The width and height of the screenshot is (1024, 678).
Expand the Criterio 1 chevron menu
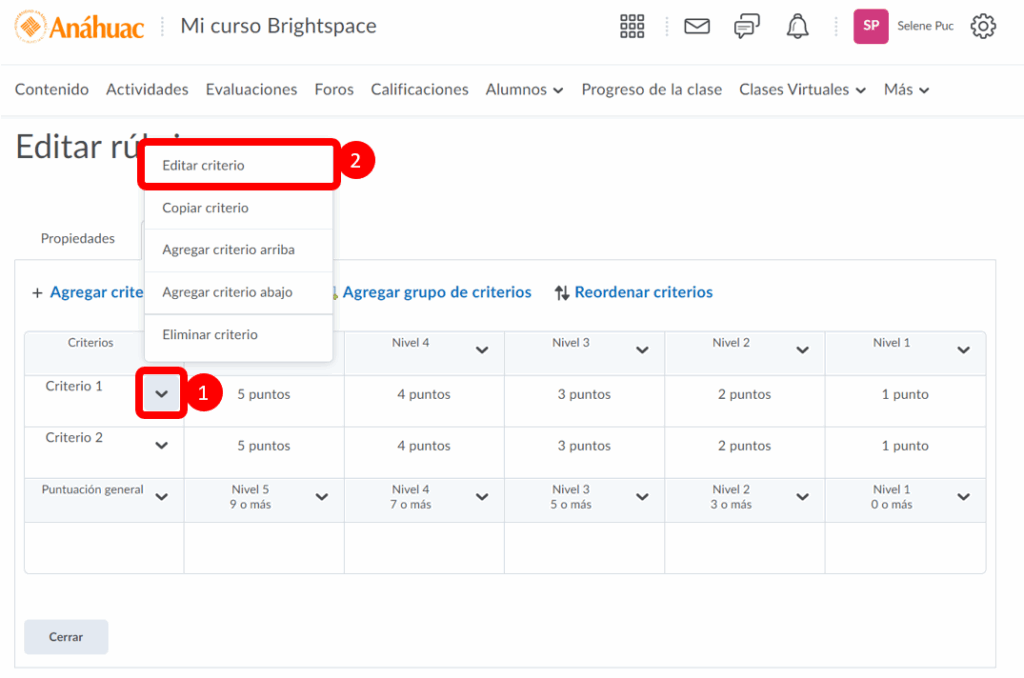tap(162, 395)
